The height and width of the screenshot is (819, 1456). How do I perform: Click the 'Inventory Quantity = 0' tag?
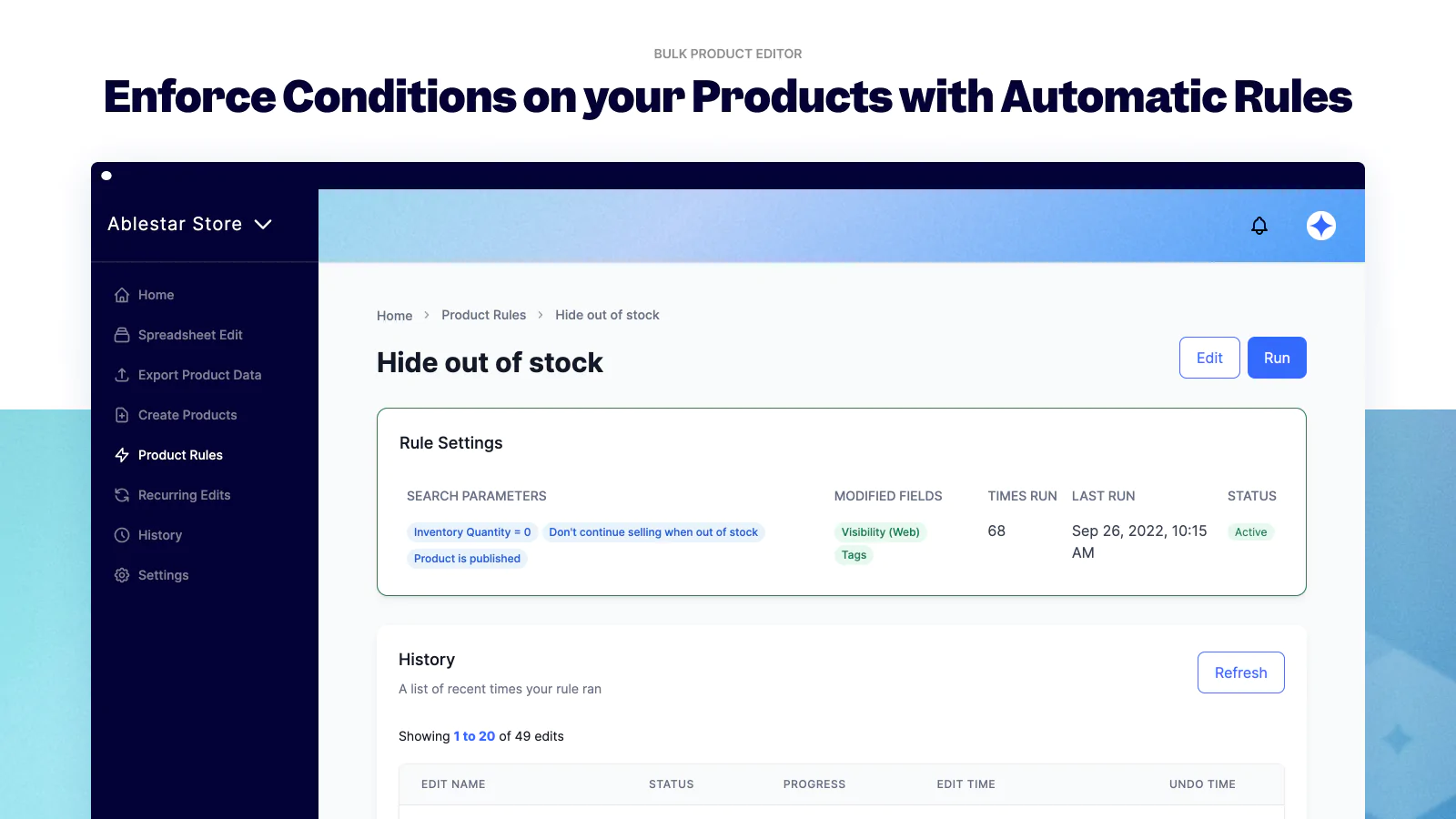(472, 532)
